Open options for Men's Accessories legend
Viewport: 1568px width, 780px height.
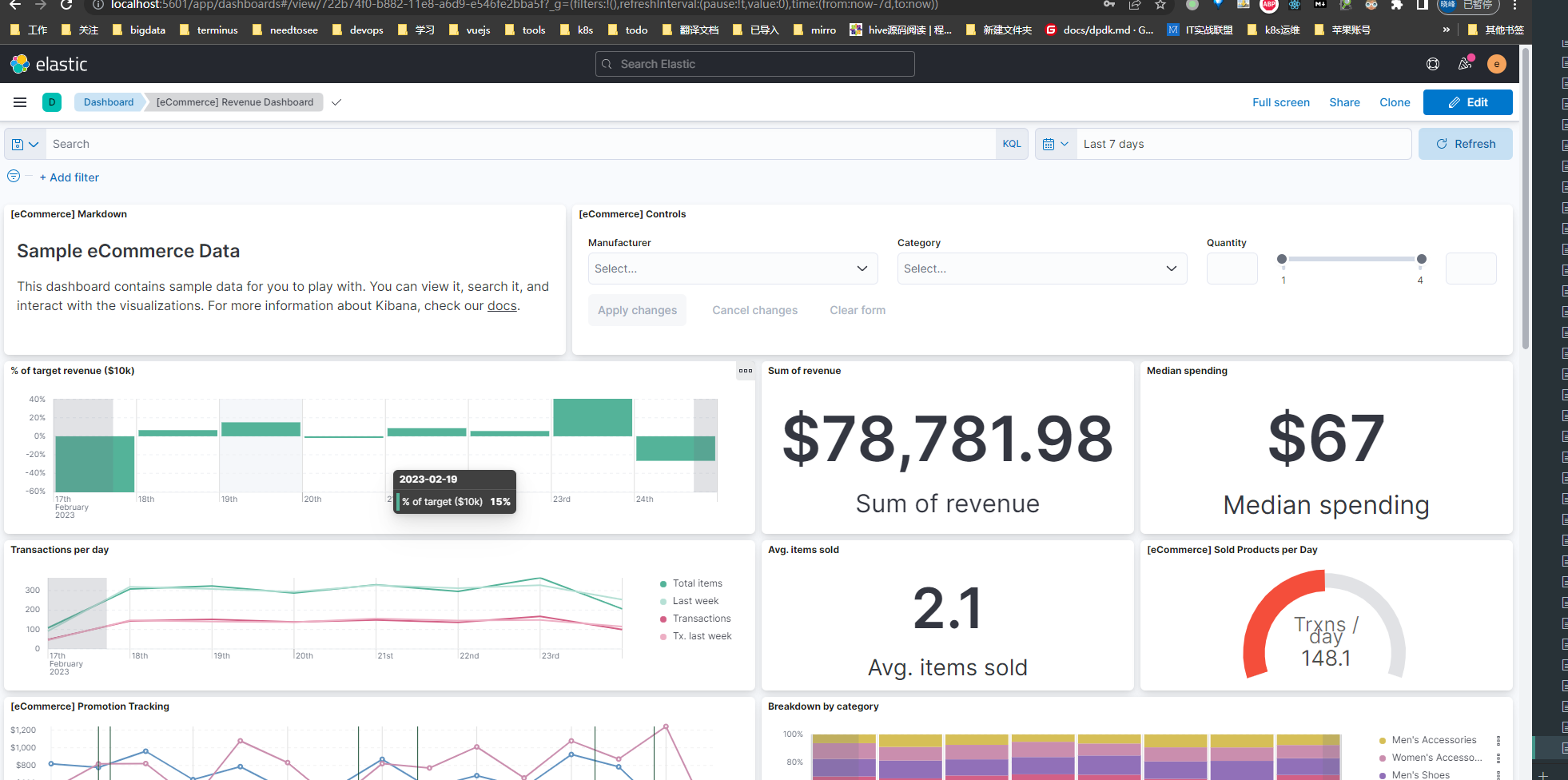pyautogui.click(x=1498, y=740)
